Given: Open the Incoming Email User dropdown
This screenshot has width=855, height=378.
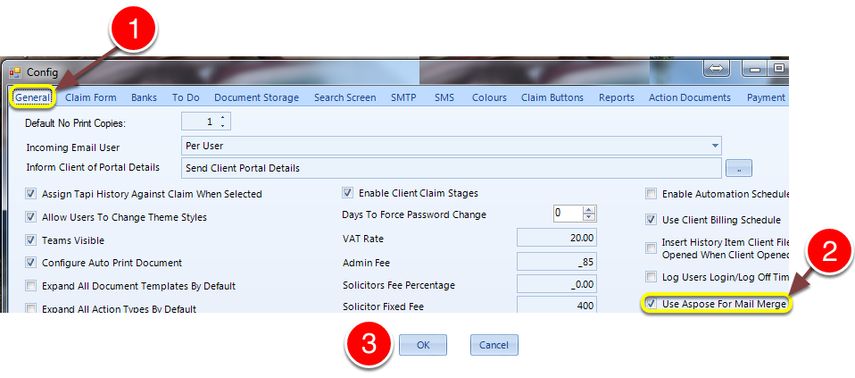Looking at the screenshot, I should coord(715,146).
